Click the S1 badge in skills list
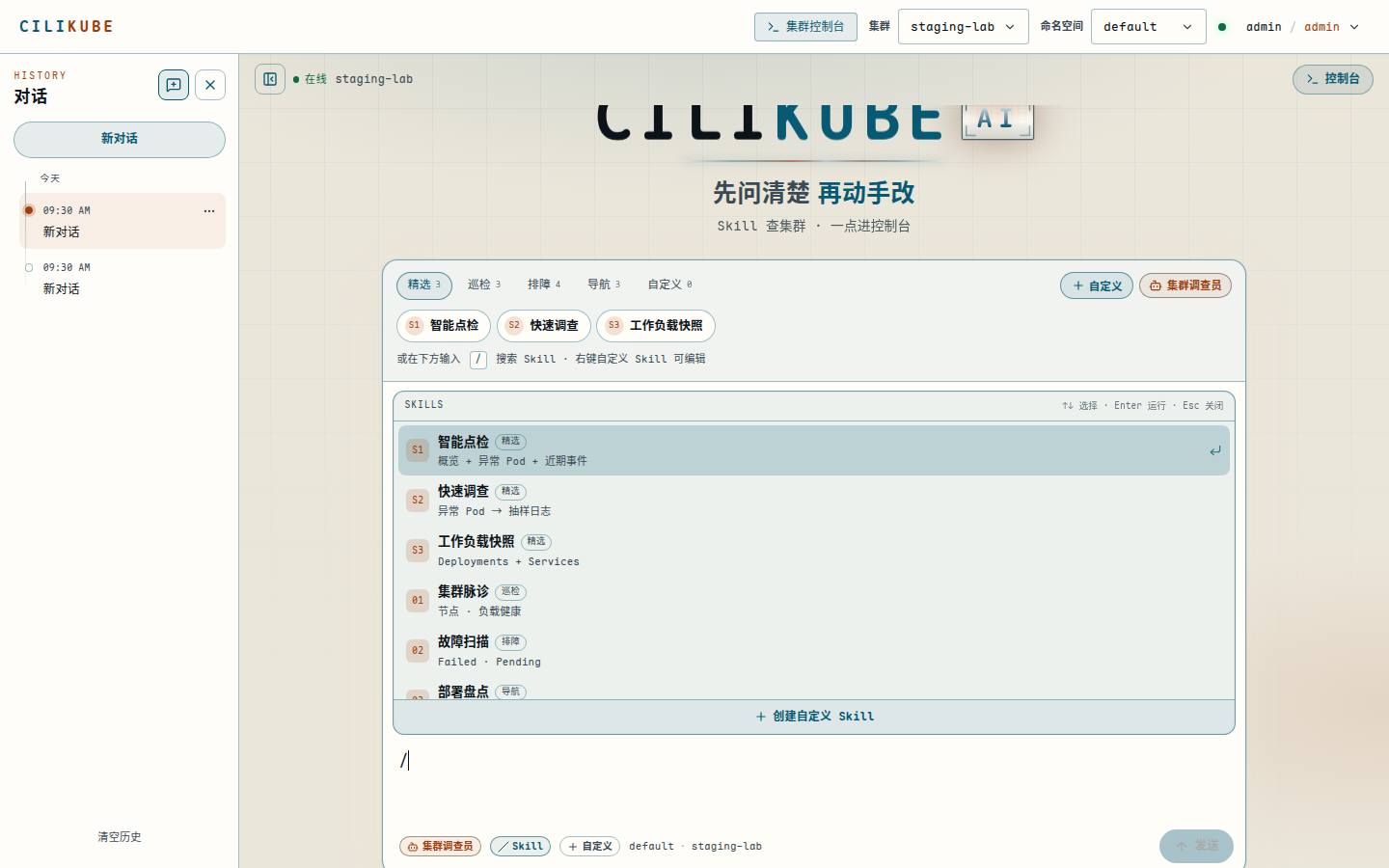This screenshot has width=1389, height=868. click(x=418, y=450)
